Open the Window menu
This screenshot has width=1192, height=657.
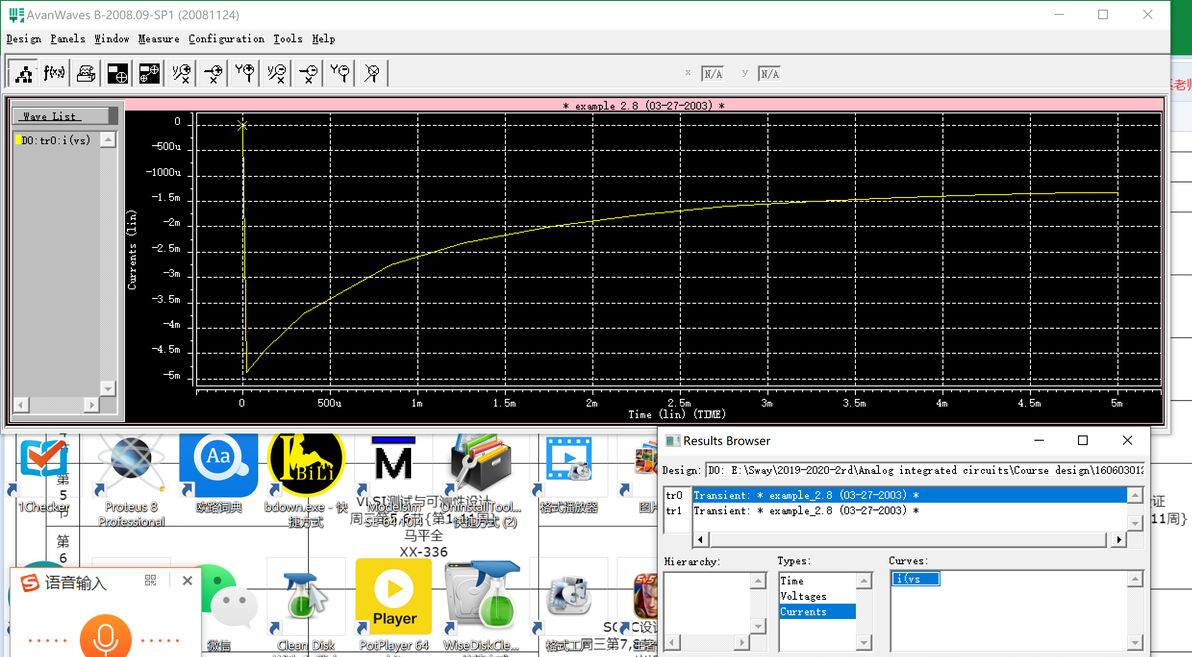[x=112, y=39]
